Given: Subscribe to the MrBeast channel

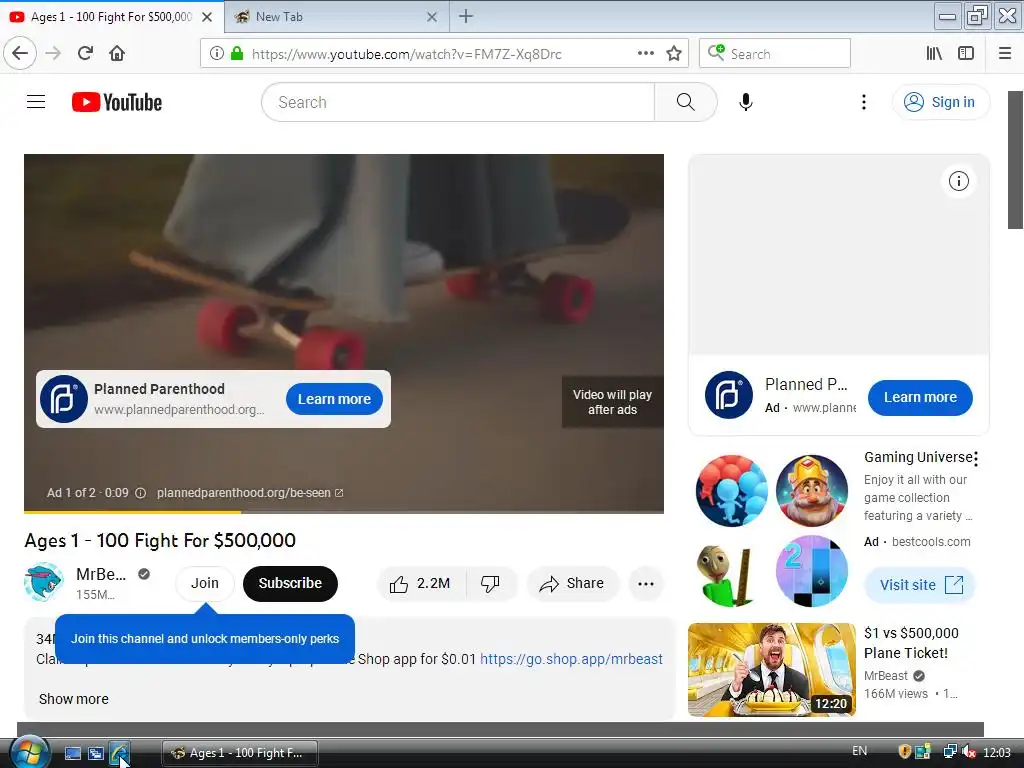Looking at the screenshot, I should (290, 583).
